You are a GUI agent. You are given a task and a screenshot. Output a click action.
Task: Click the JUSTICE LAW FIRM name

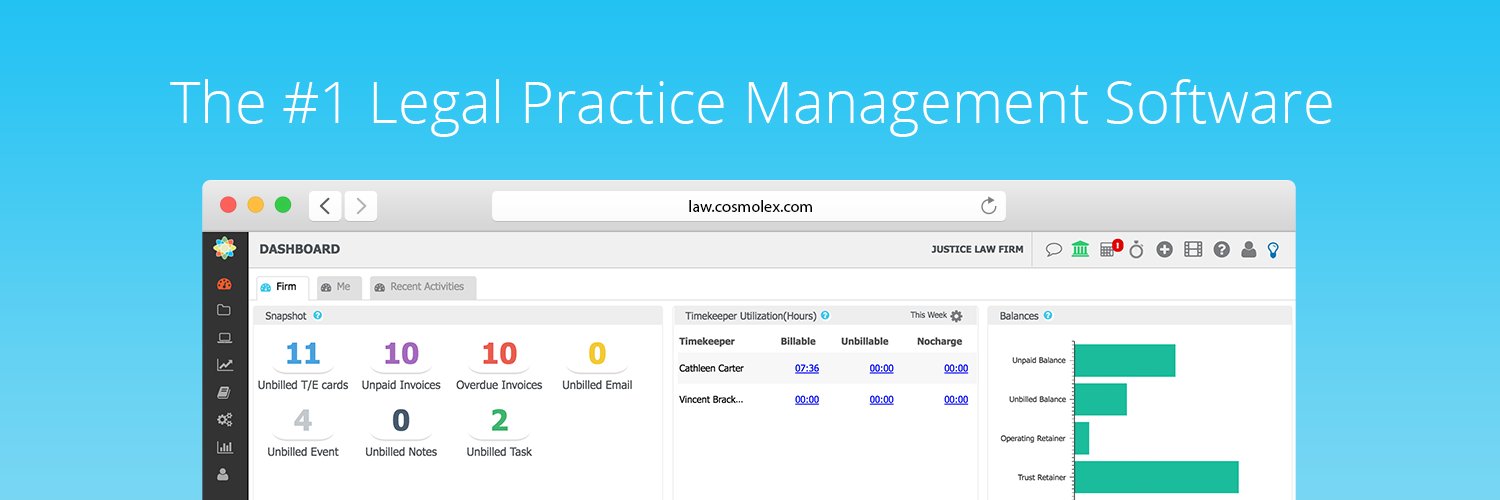[x=977, y=250]
